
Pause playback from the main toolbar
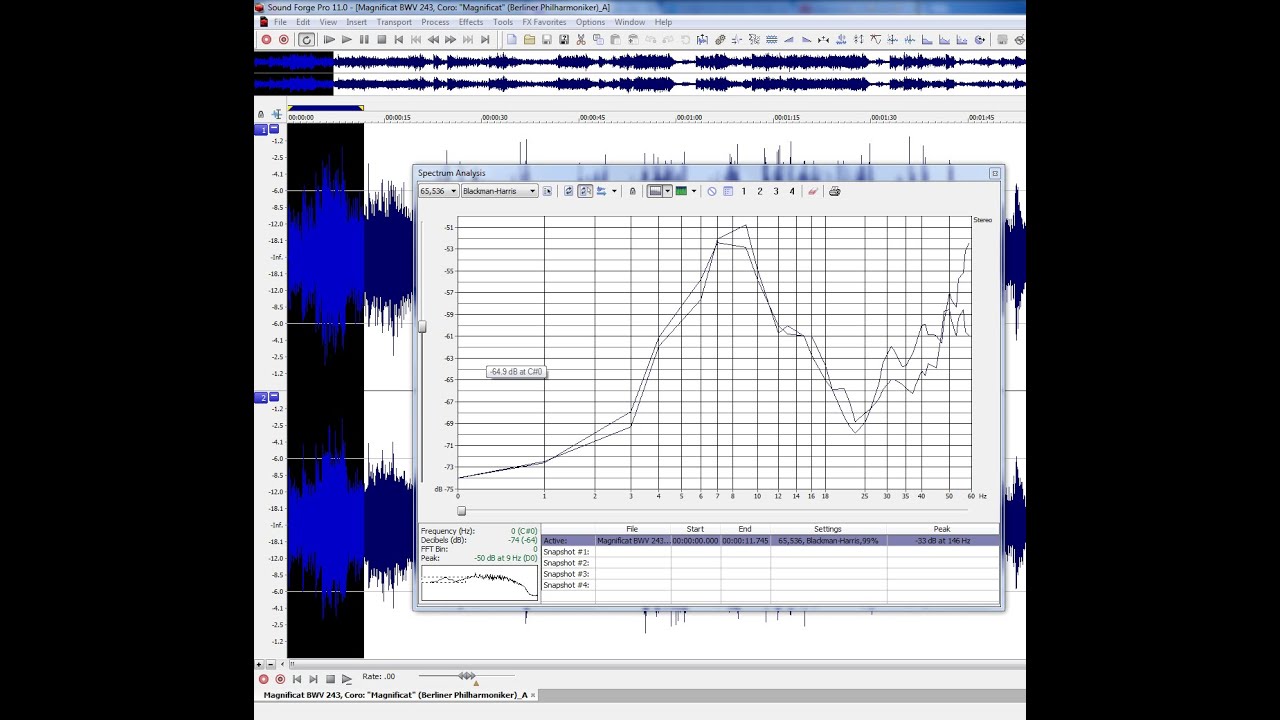tap(364, 40)
